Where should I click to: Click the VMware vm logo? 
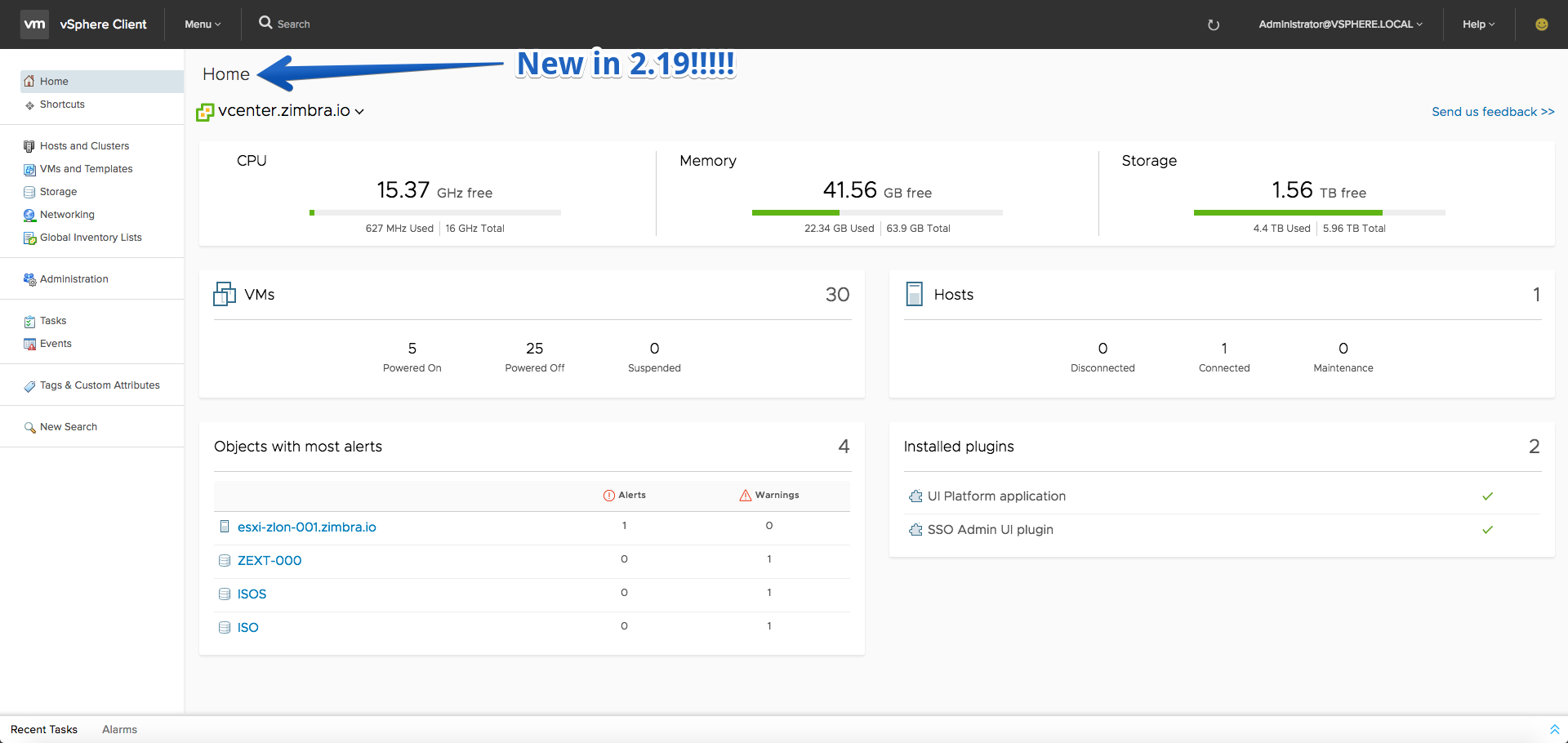click(x=34, y=24)
